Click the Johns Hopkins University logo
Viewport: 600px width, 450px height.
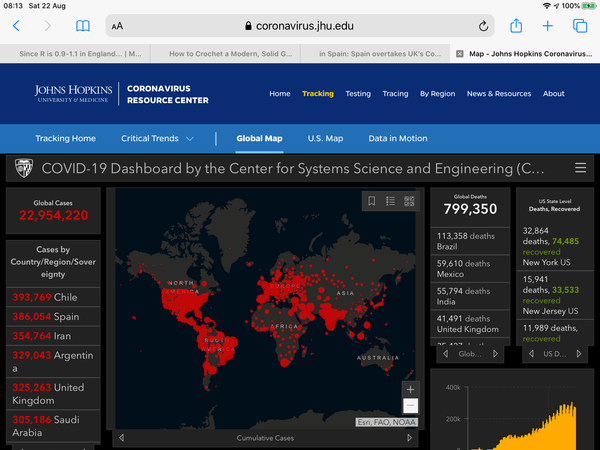73,93
